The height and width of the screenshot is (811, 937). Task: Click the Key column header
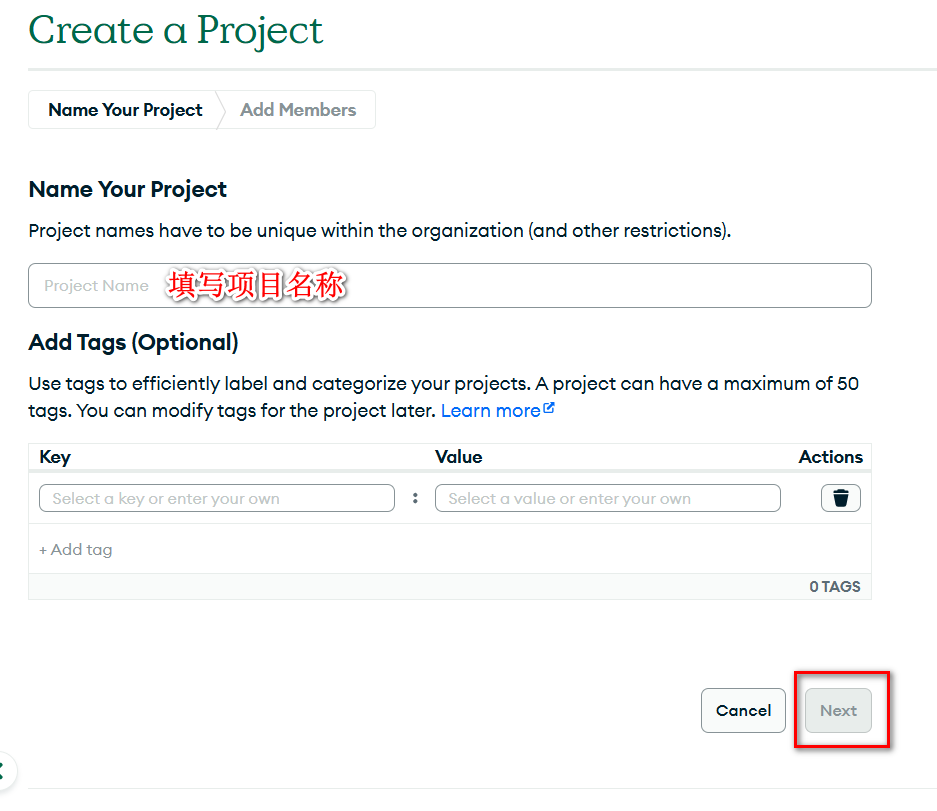(x=55, y=457)
